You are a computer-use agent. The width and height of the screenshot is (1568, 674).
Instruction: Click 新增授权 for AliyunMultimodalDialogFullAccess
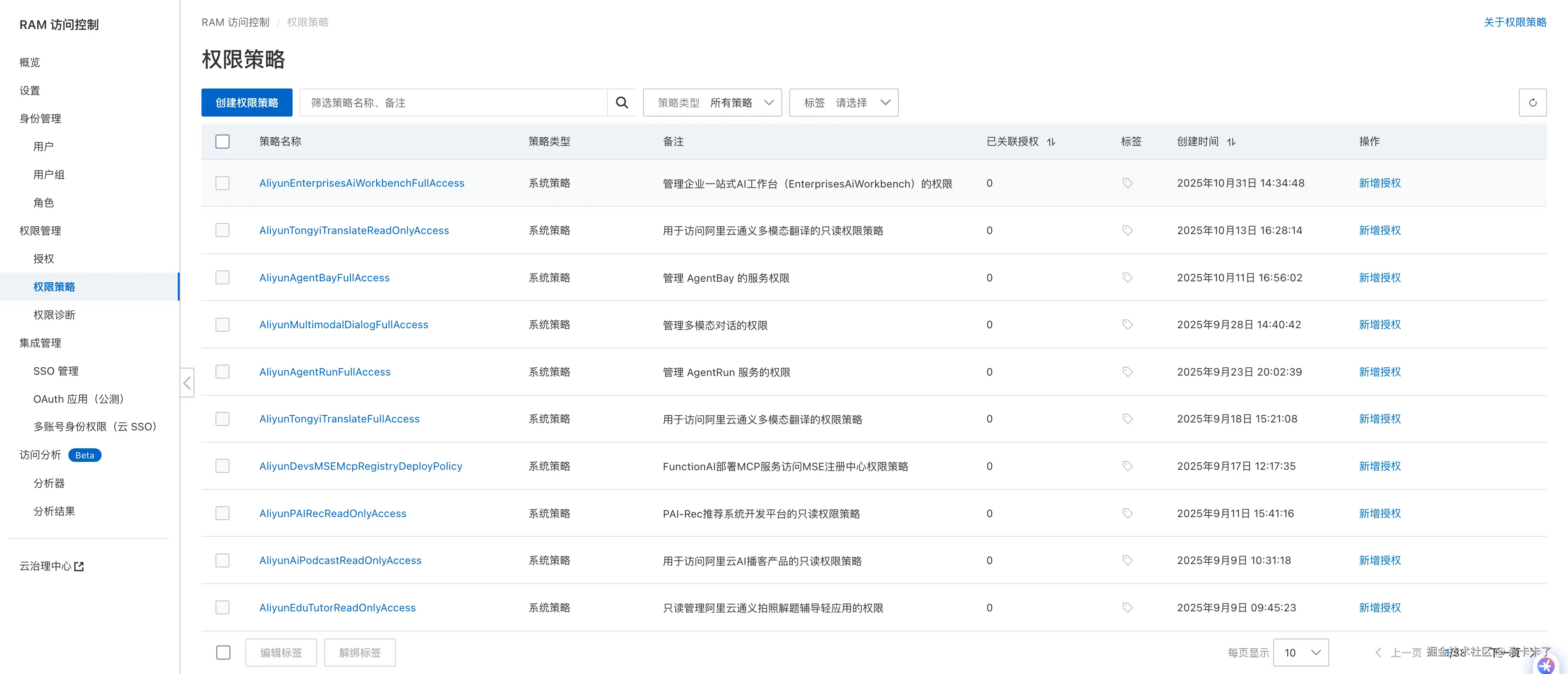1379,325
